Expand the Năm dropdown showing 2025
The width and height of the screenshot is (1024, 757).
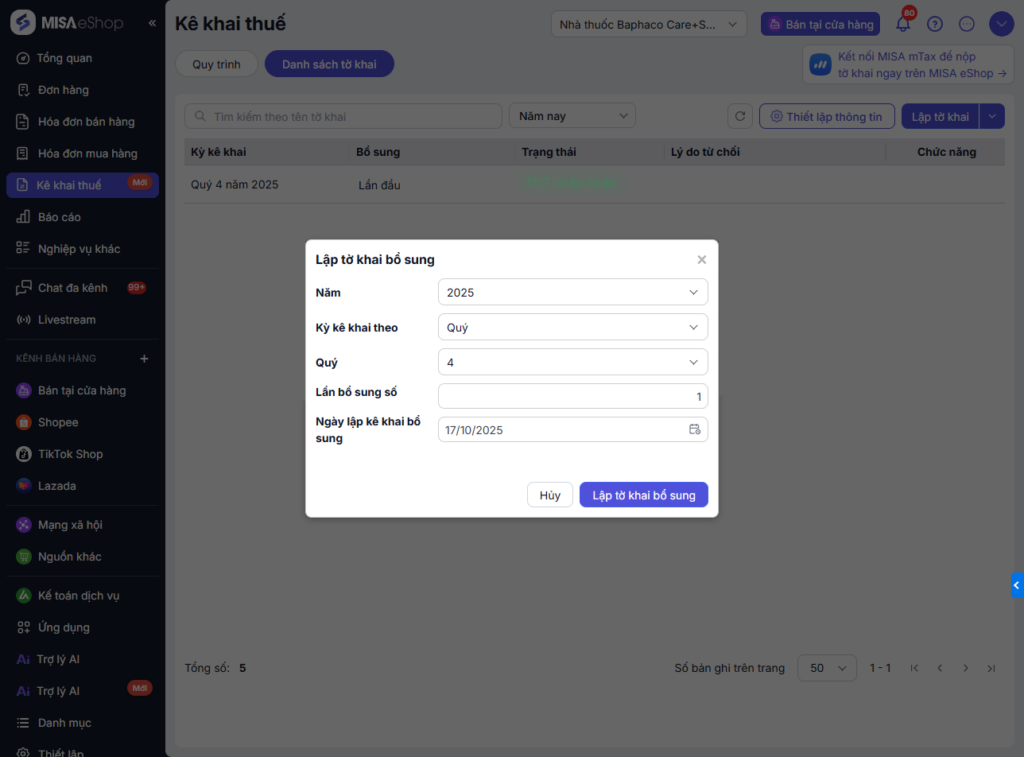tap(573, 292)
